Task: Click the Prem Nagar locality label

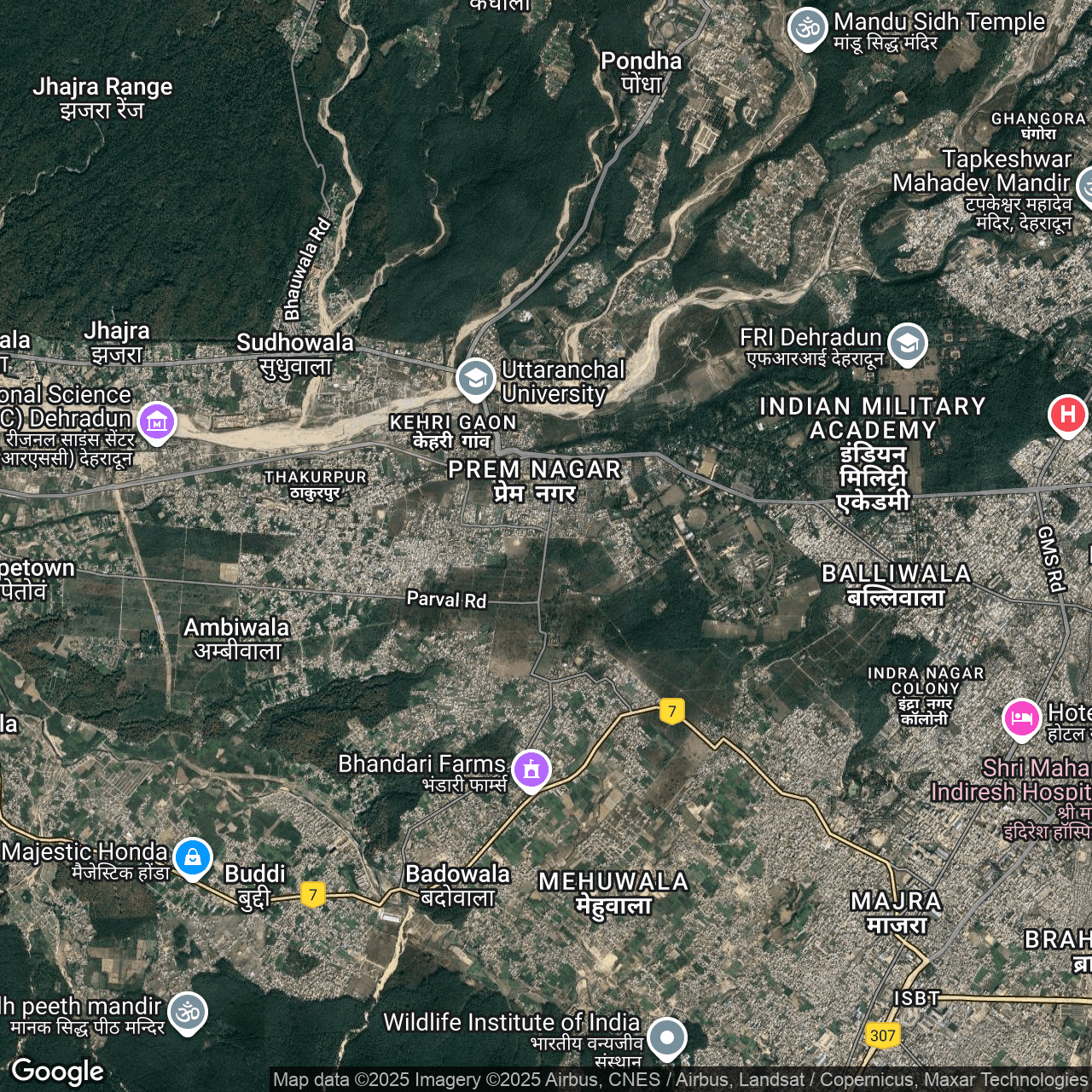Action: click(x=534, y=480)
